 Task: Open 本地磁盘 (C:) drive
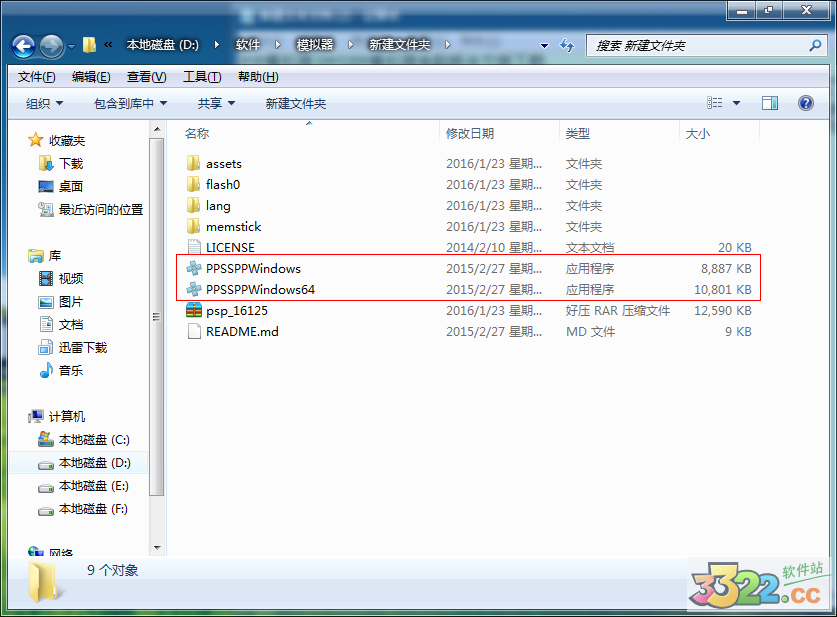pos(84,440)
